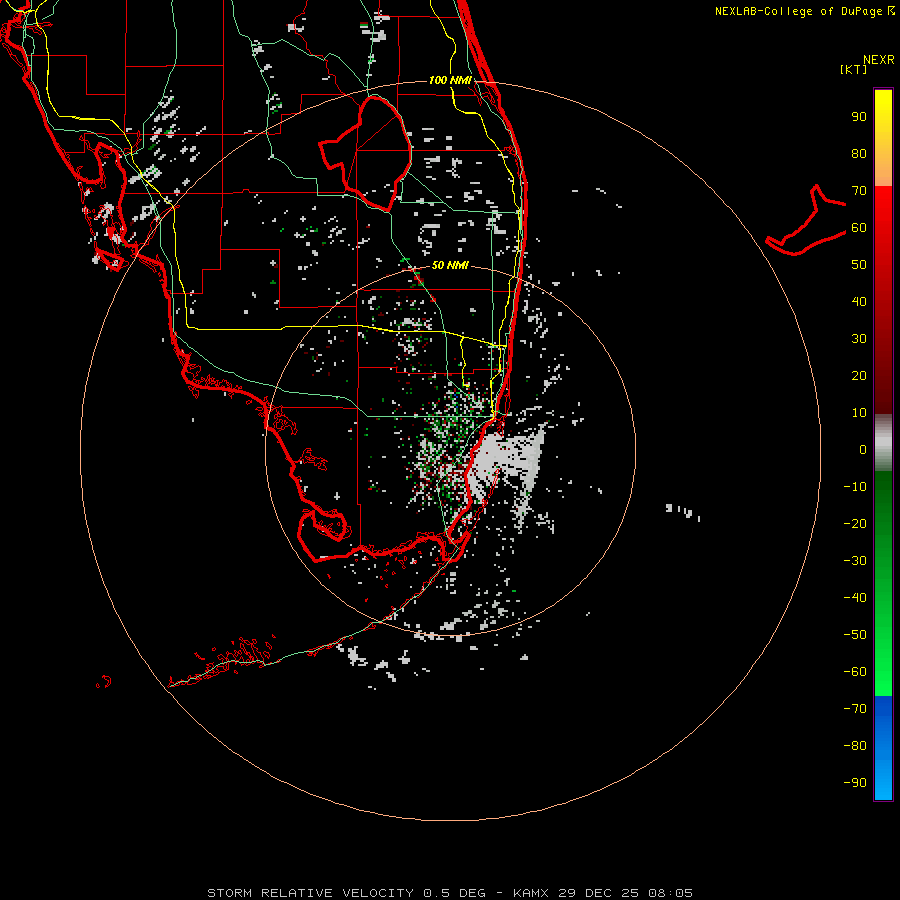Click the 60 value on the velocity scale
The image size is (900, 900).
(x=859, y=228)
